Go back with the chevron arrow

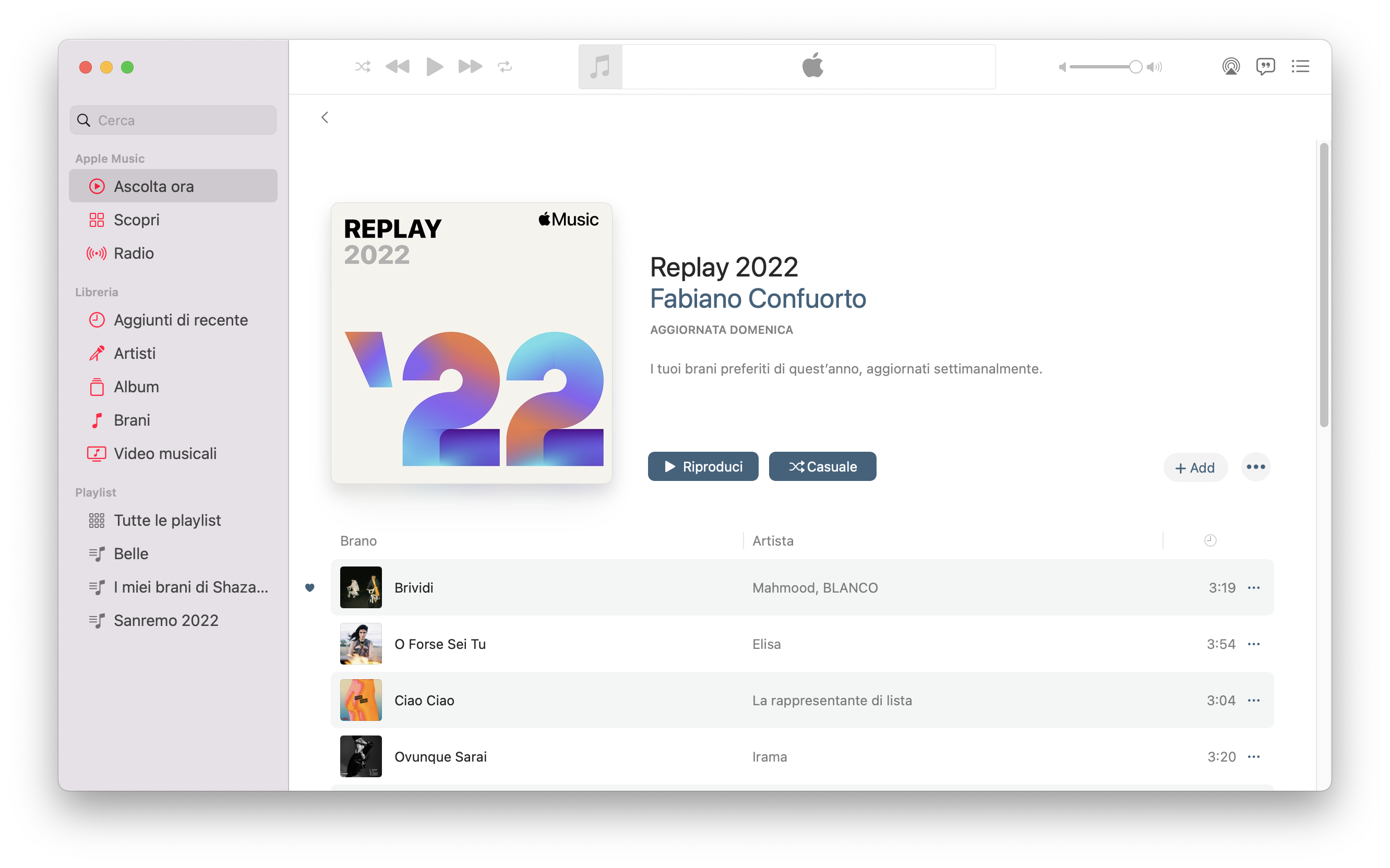(325, 118)
